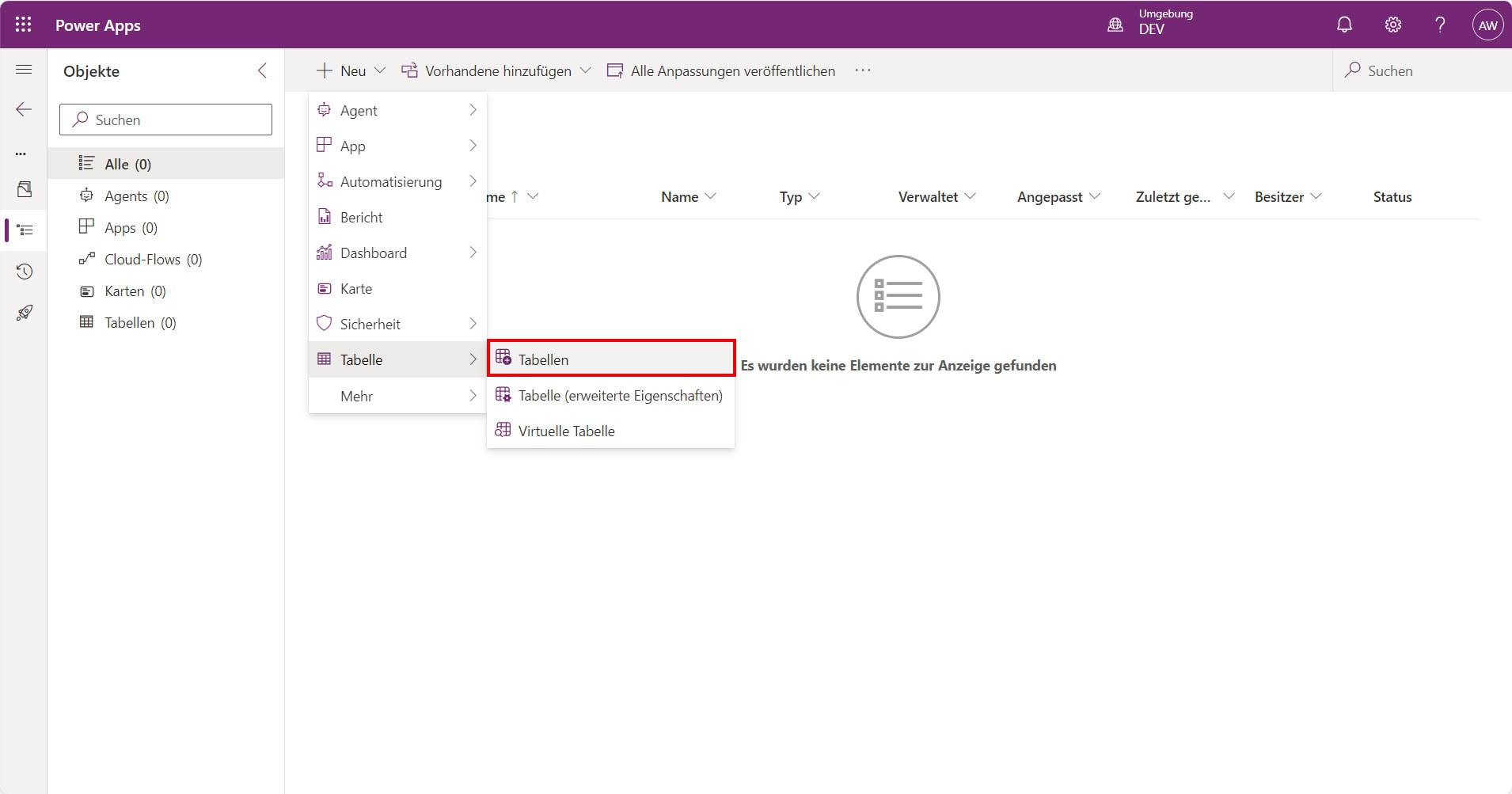This screenshot has height=794, width=1512.
Task: Choose Virtuelle Tabelle option
Action: (x=611, y=431)
